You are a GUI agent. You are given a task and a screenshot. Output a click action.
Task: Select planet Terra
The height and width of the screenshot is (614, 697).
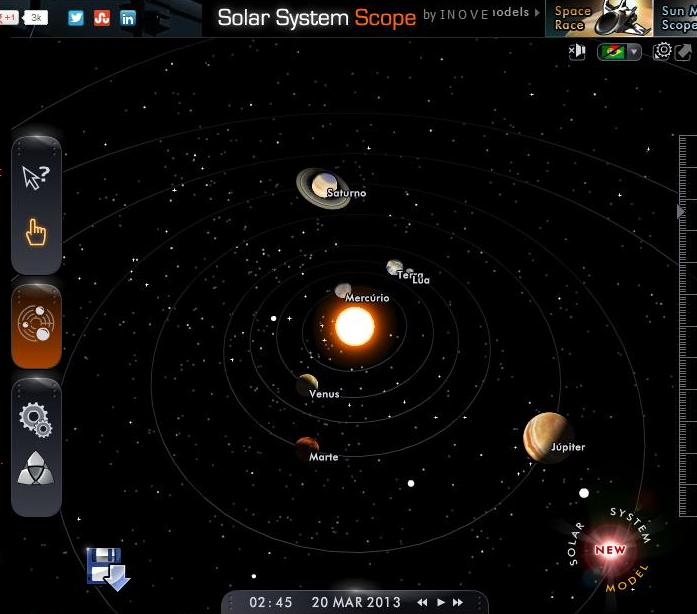(394, 267)
